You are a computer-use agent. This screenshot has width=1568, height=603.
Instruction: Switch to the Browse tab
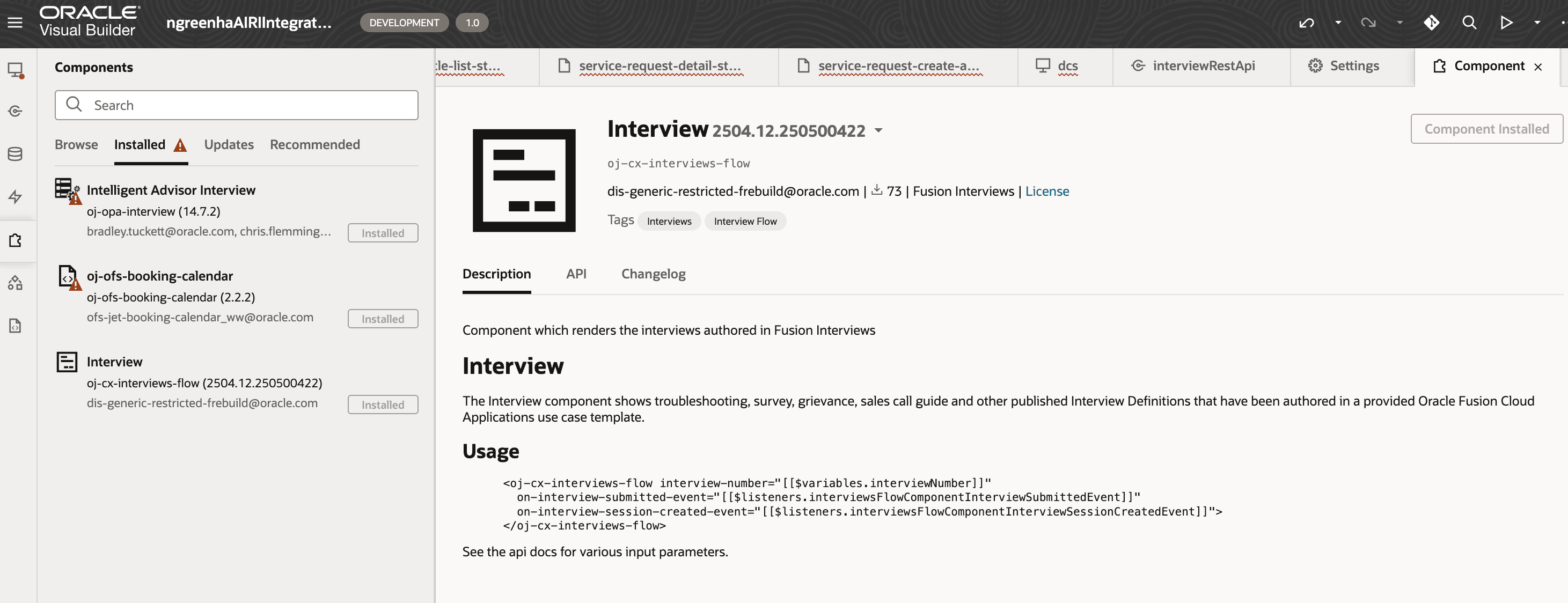point(76,145)
